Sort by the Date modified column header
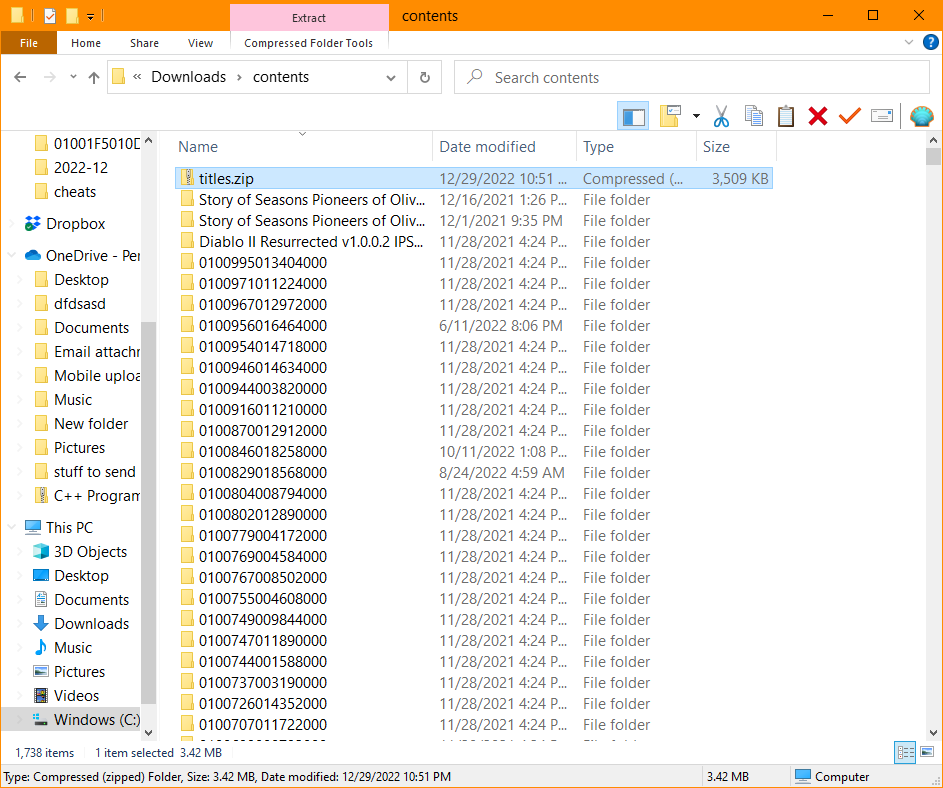Screen dimensions: 943x788 (504, 147)
